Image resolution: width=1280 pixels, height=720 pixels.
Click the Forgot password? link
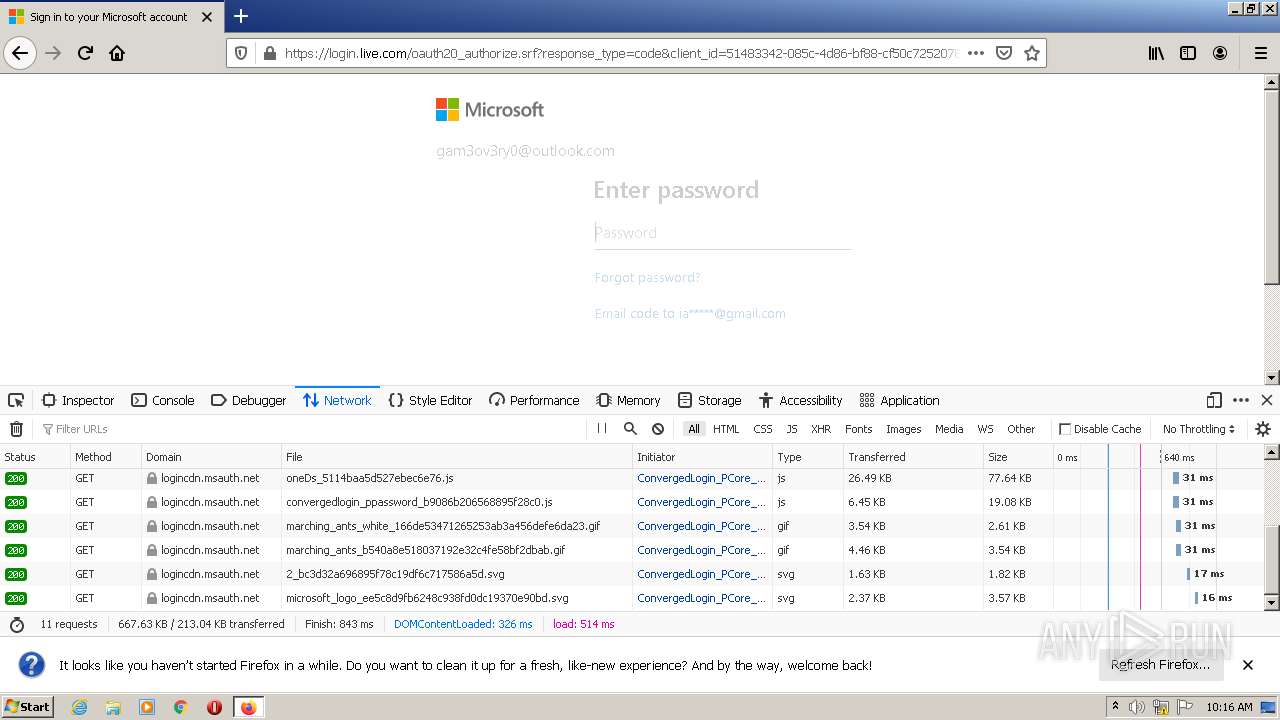click(647, 277)
